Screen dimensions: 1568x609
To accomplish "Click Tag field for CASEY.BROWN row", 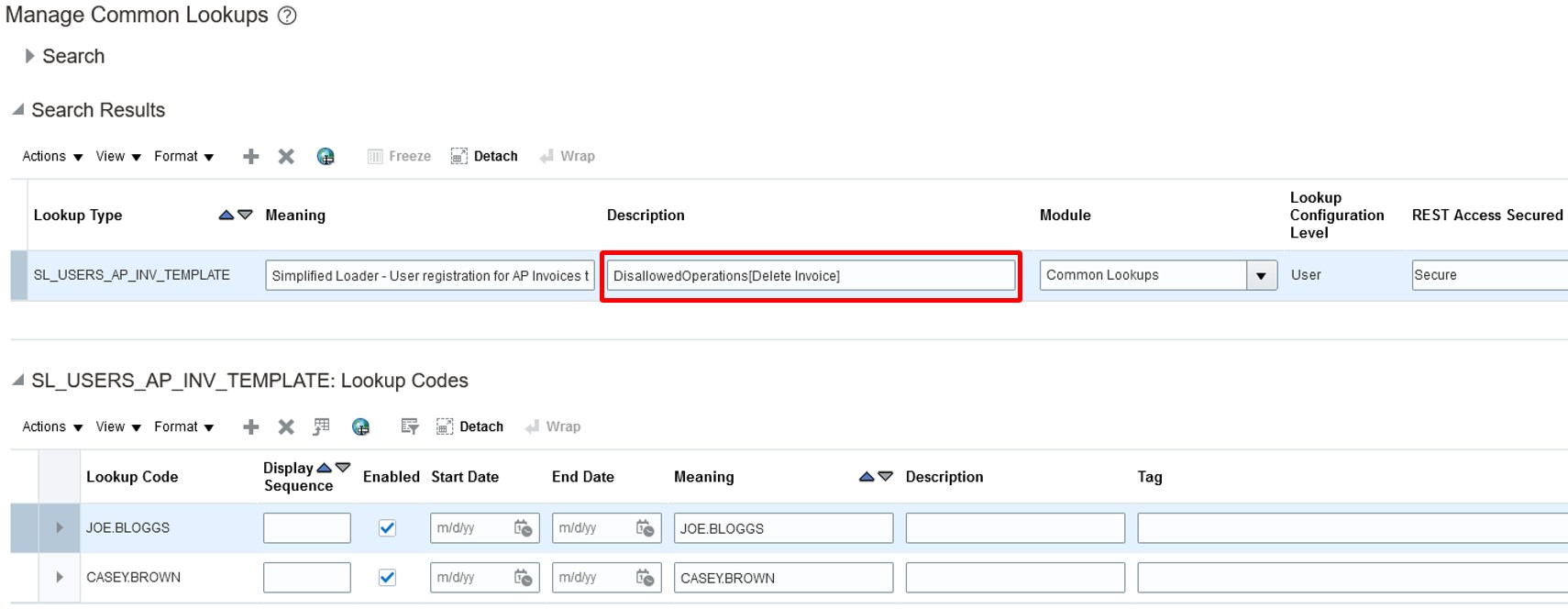I will pos(1353,578).
